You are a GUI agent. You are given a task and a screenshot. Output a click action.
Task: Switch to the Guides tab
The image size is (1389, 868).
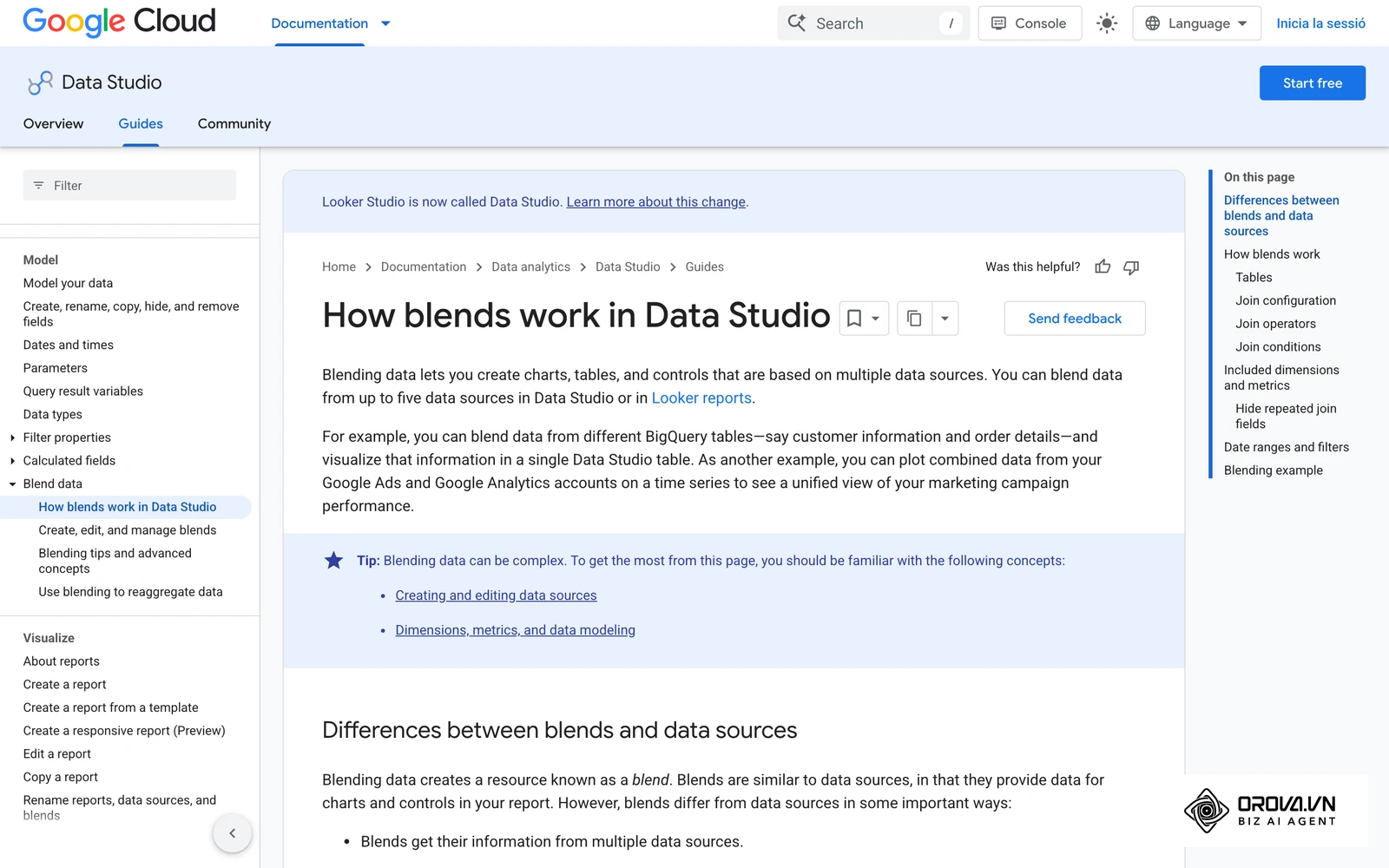pyautogui.click(x=141, y=124)
